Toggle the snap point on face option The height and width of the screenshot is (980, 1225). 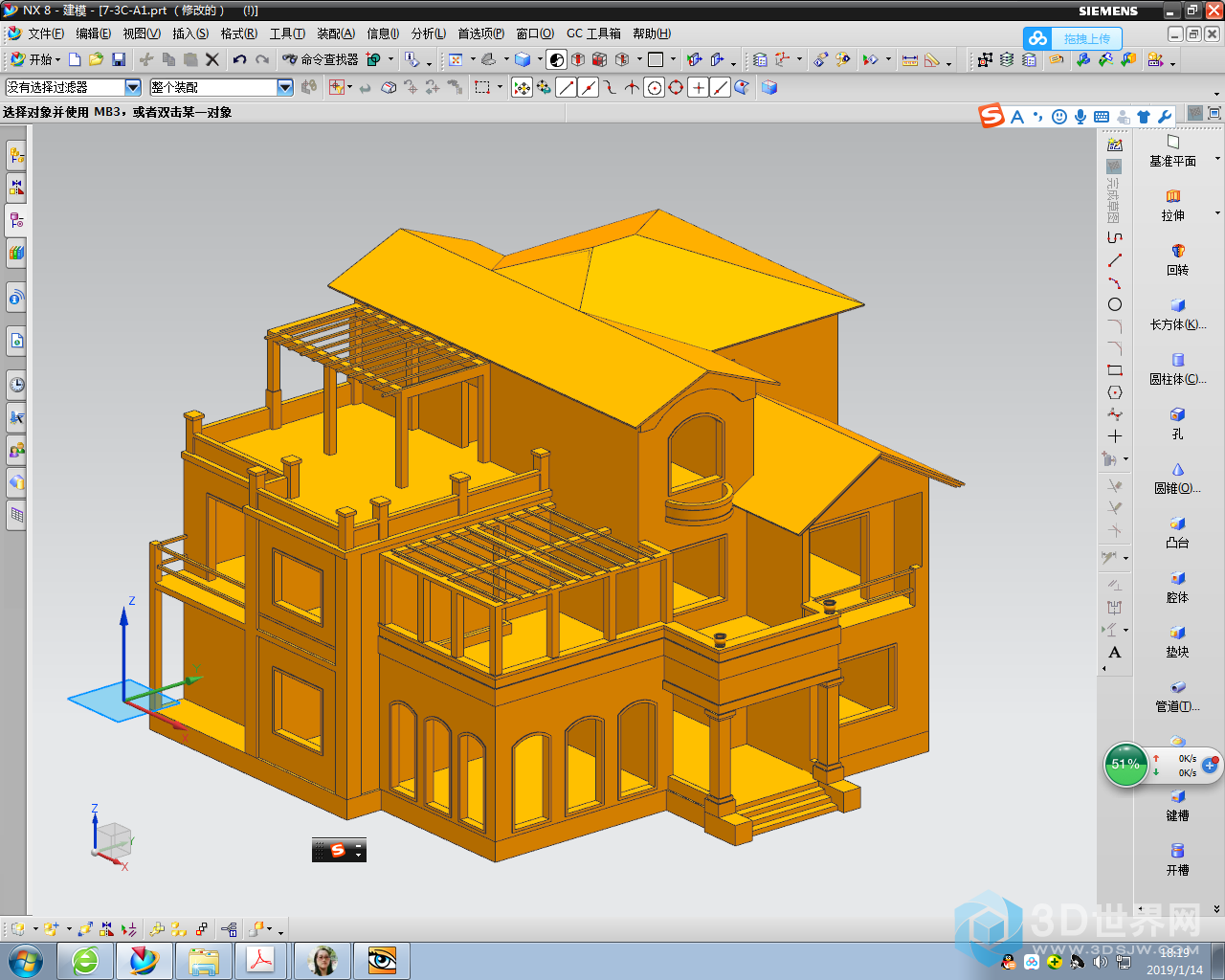tap(742, 87)
